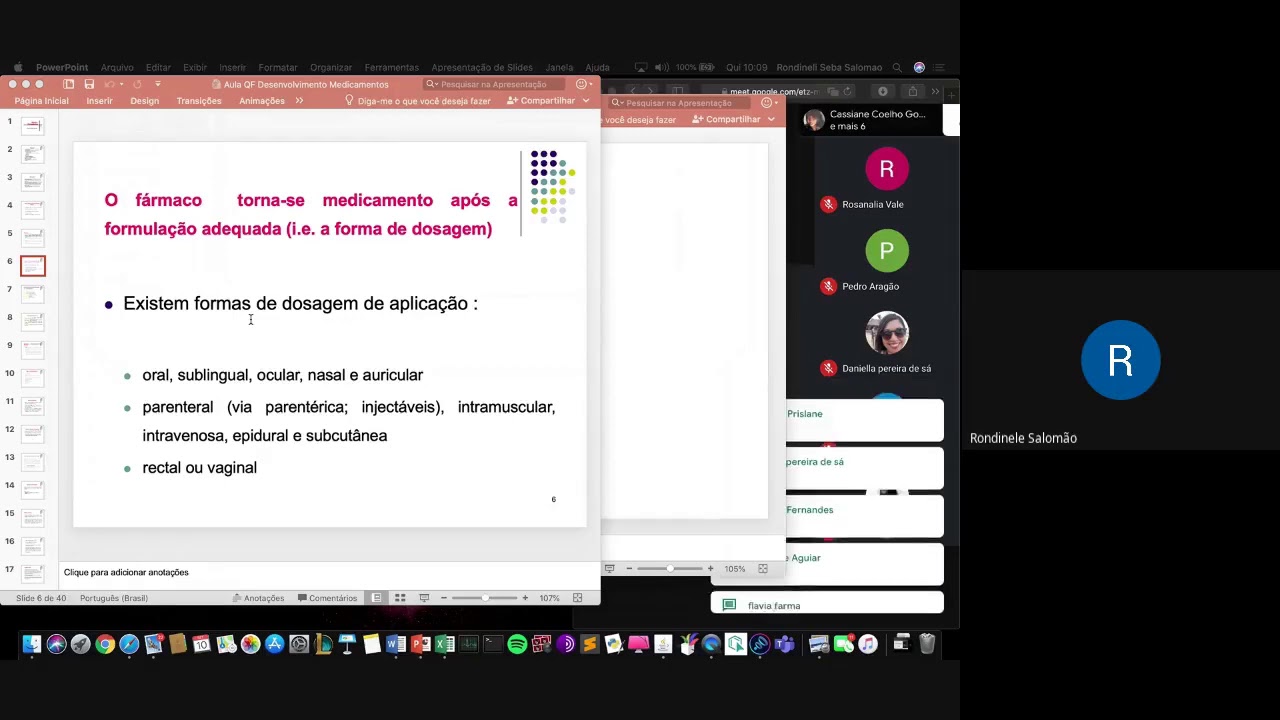Image resolution: width=1280 pixels, height=720 pixels.
Task: Open the undo history dropdown arrow
Action: [x=120, y=84]
